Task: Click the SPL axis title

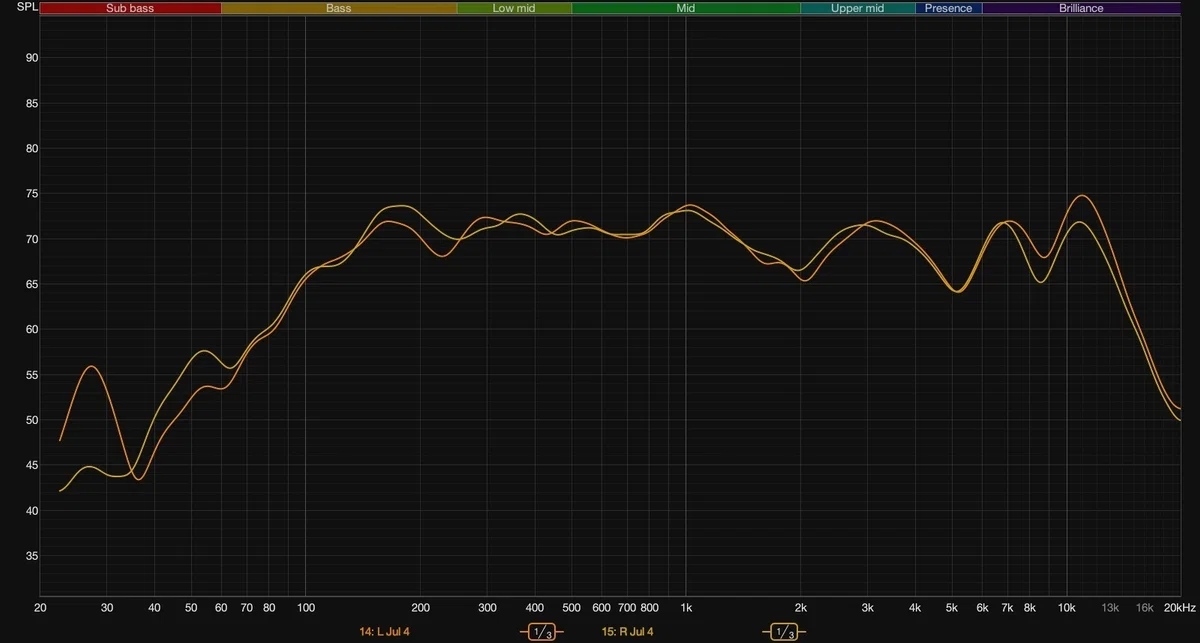Action: 28,7
